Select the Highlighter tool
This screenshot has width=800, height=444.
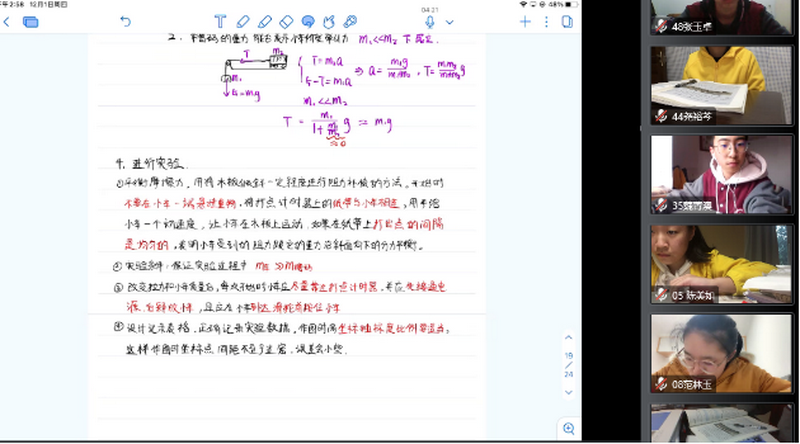click(264, 21)
